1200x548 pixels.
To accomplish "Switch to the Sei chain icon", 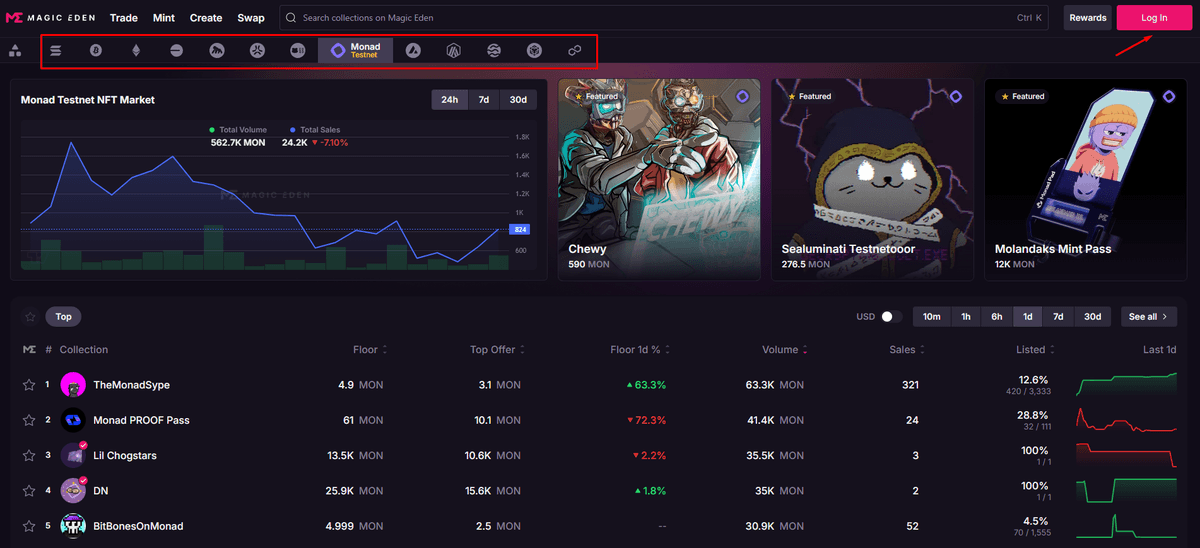I will [x=494, y=50].
